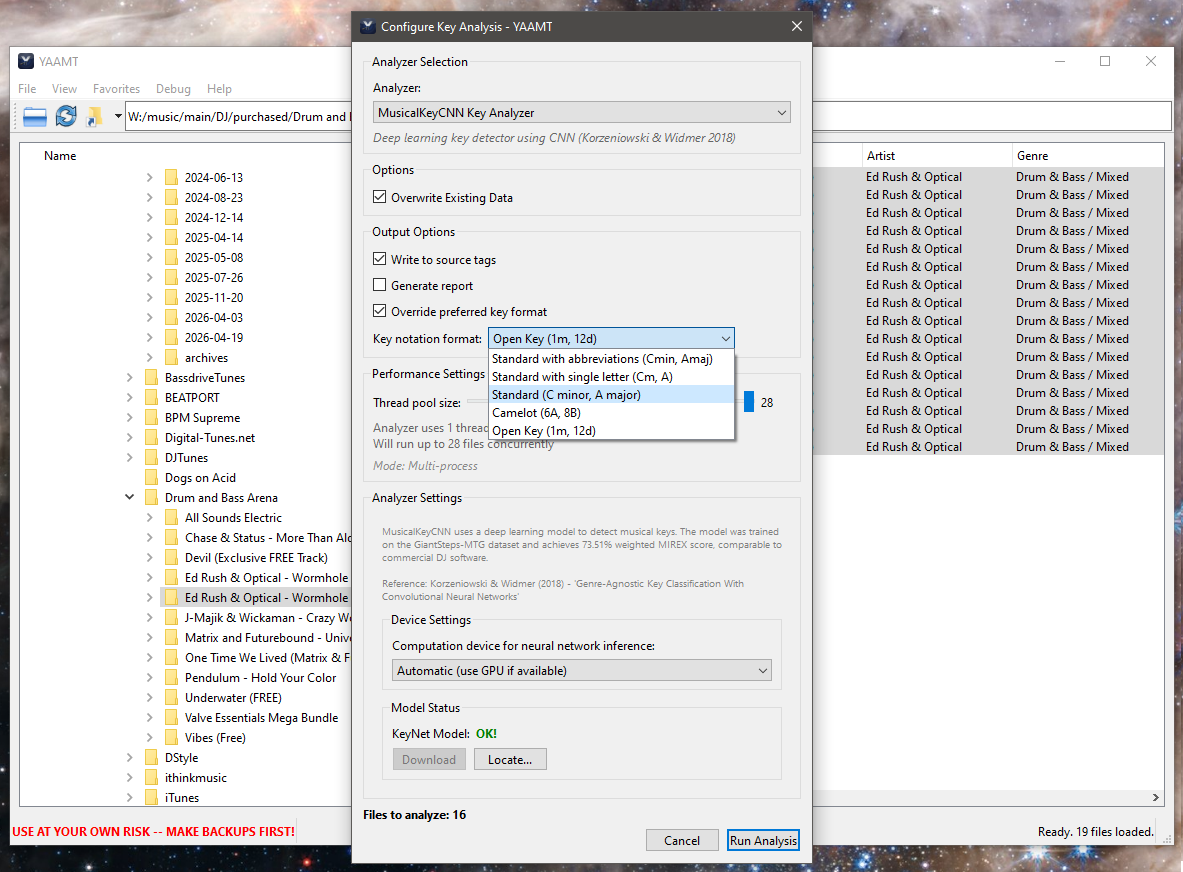The height and width of the screenshot is (872, 1183).
Task: Select the folder icon for 2024-06-13
Action: click(171, 177)
